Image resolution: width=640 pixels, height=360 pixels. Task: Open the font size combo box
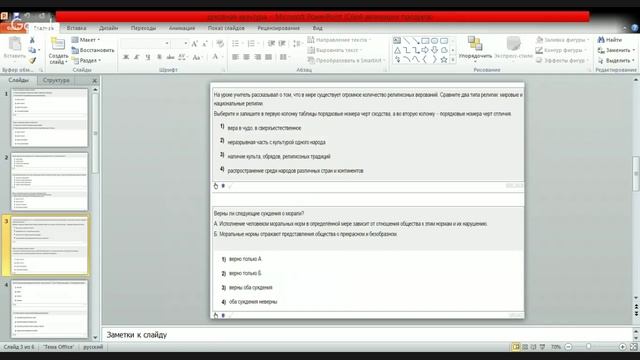[x=180, y=44]
